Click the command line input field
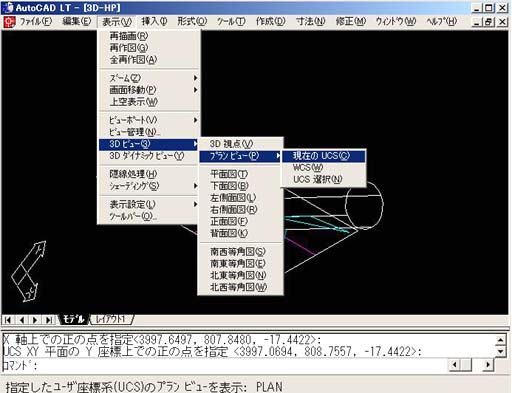This screenshot has width=512, height=393. point(223,365)
